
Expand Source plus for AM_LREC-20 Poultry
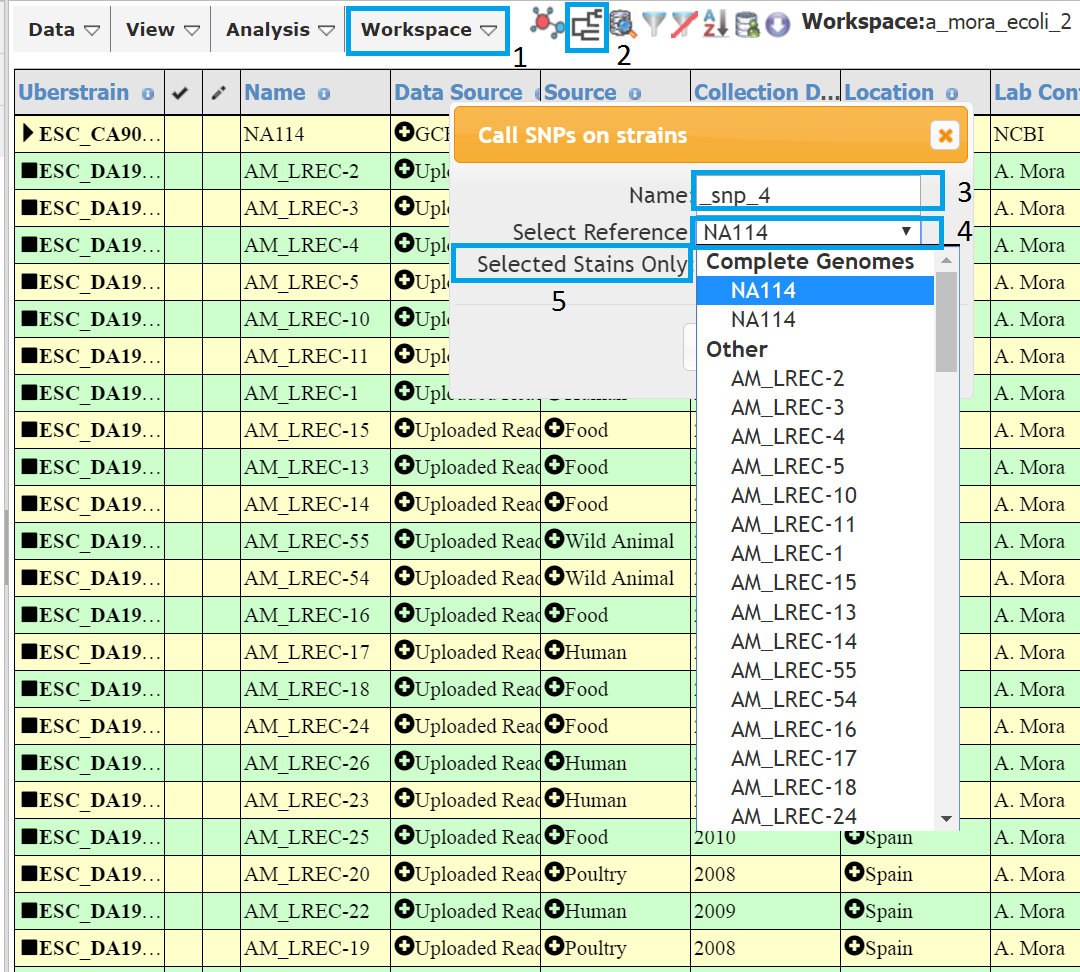click(x=554, y=872)
